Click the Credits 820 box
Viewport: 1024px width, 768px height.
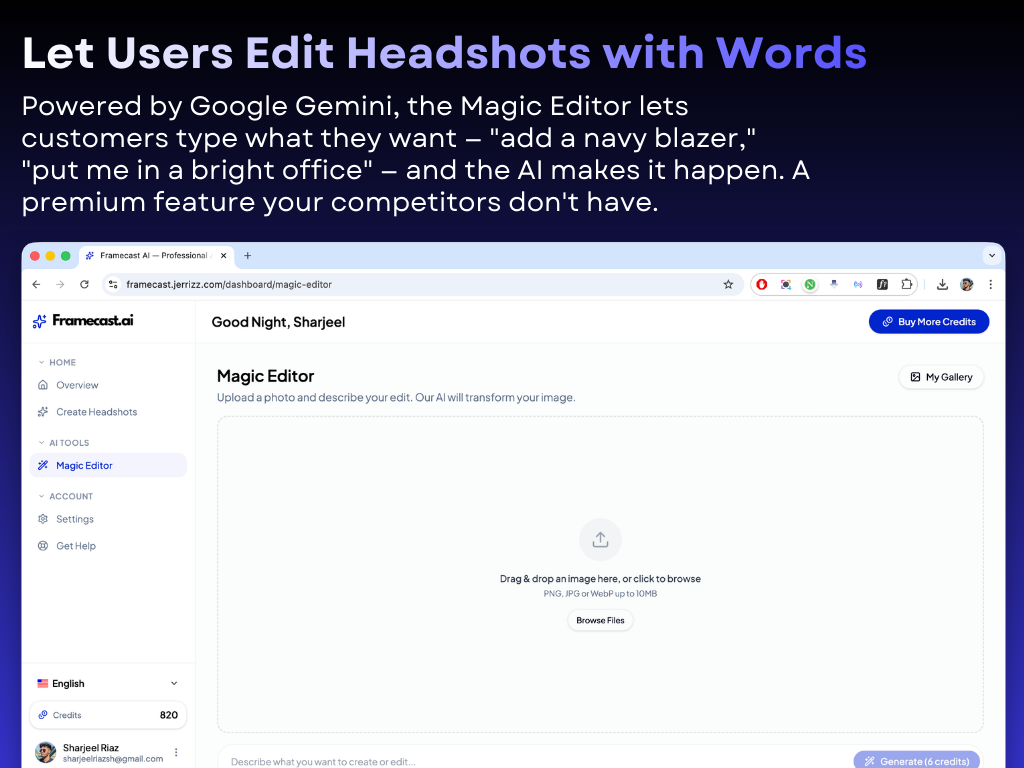coord(108,715)
